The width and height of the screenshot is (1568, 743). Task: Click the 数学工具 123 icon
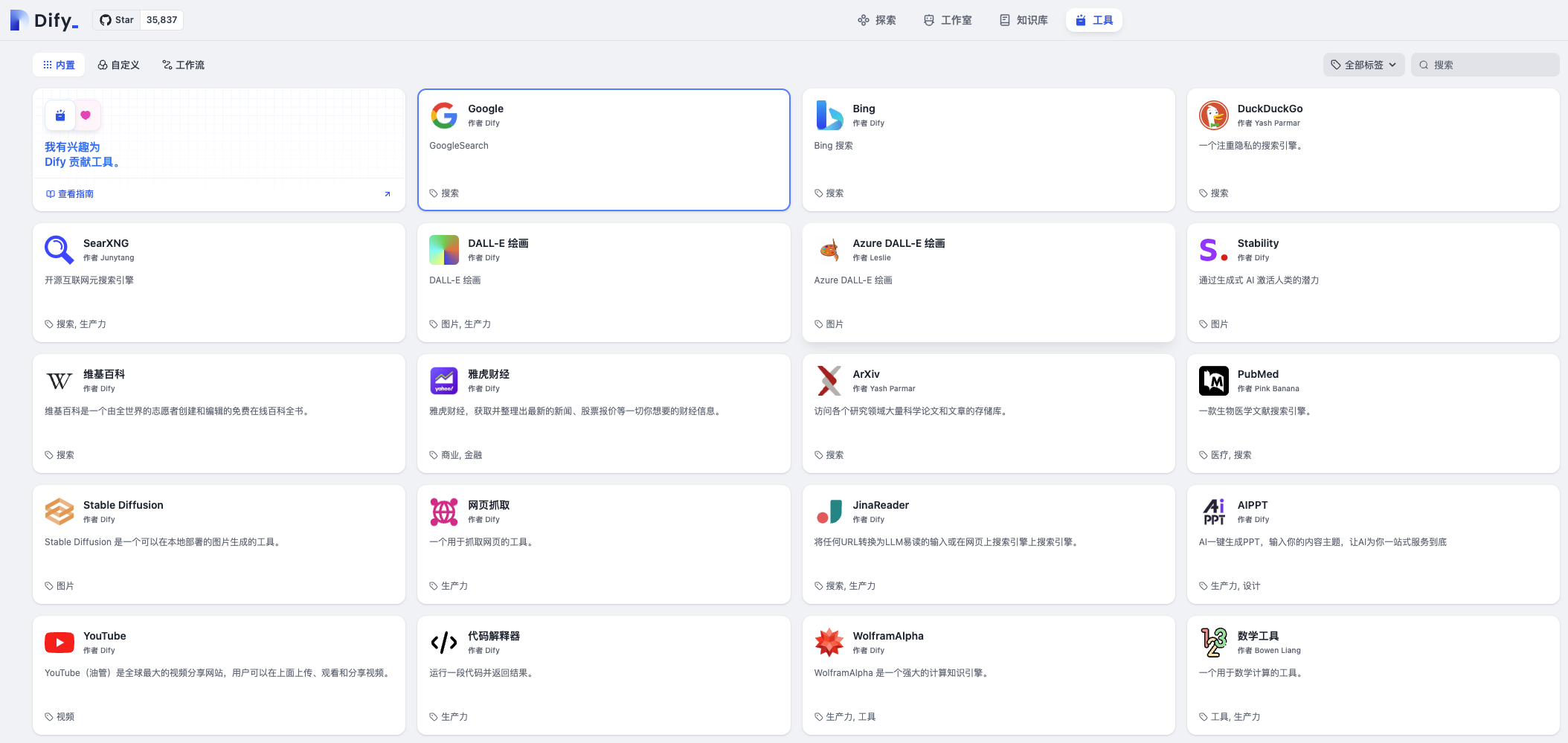[1213, 643]
